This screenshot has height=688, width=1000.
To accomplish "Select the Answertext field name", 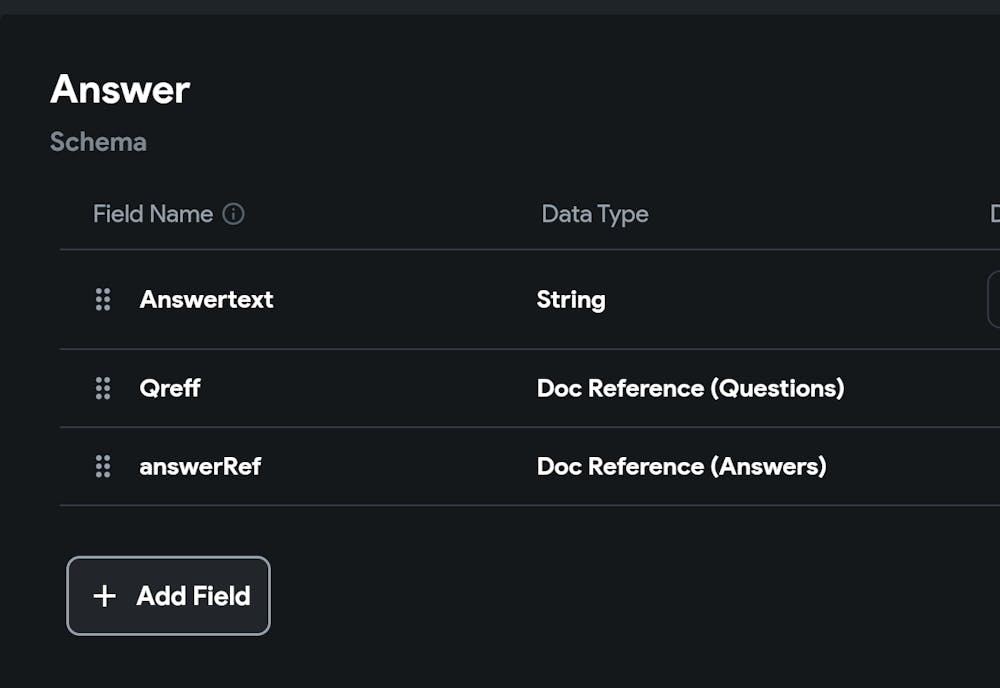I will [x=206, y=299].
